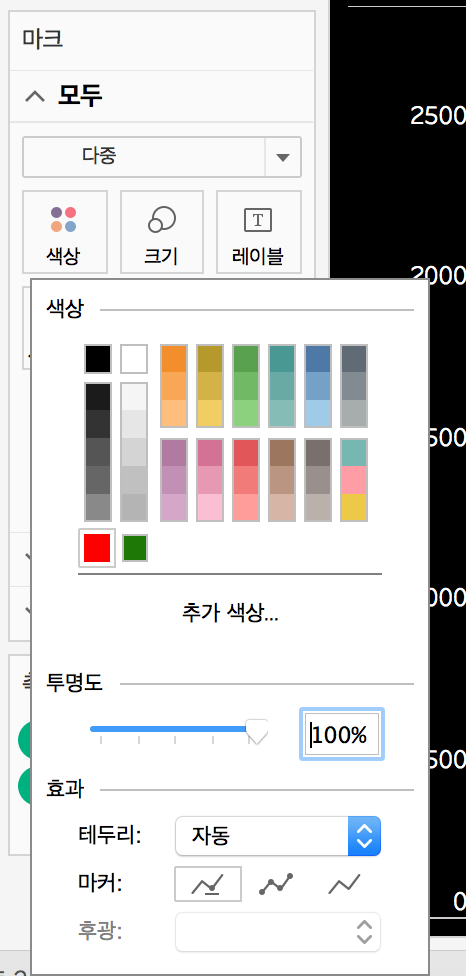
Task: Pick the white color swatch
Action: tap(134, 359)
